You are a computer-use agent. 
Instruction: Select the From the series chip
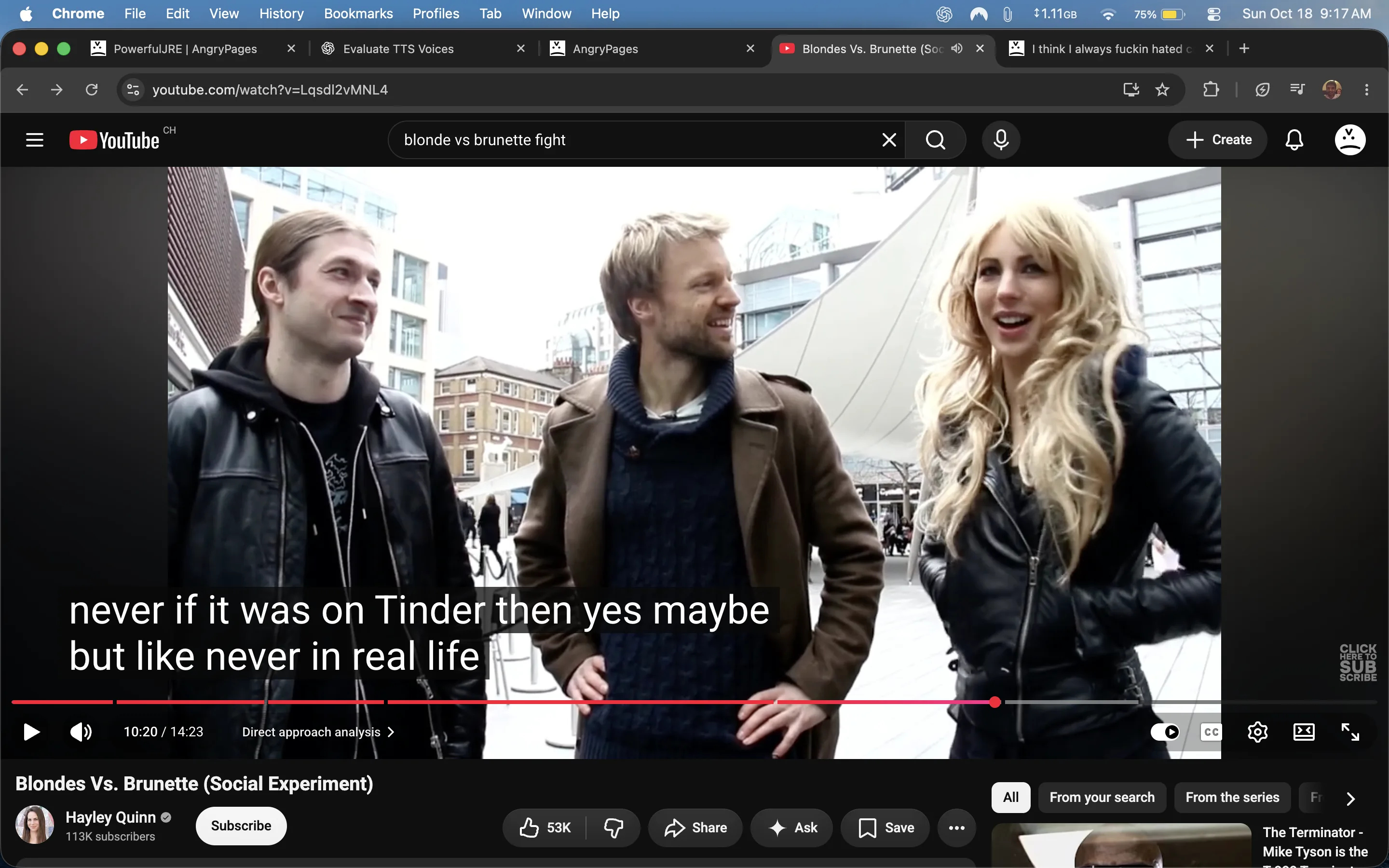(1232, 797)
